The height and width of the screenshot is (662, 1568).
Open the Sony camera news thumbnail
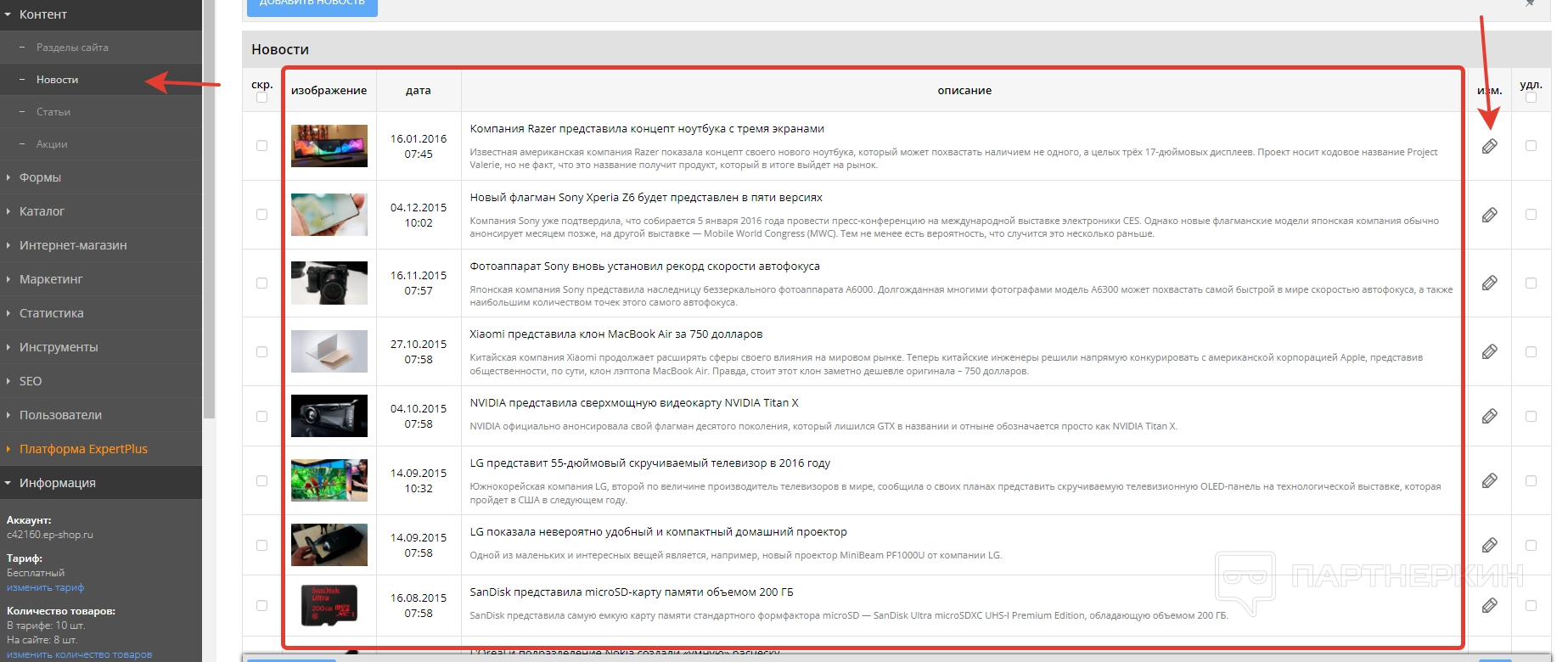coord(329,283)
